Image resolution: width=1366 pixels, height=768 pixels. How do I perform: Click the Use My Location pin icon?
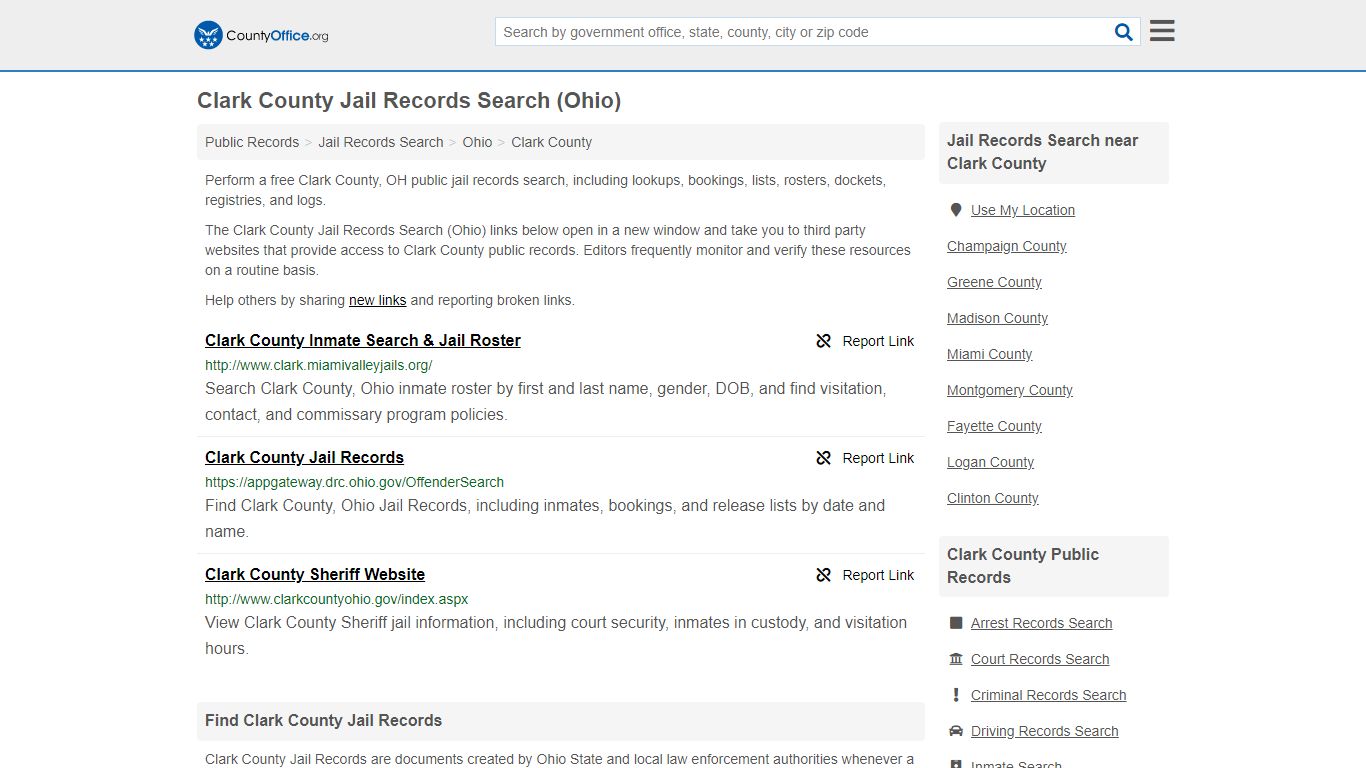[x=956, y=210]
